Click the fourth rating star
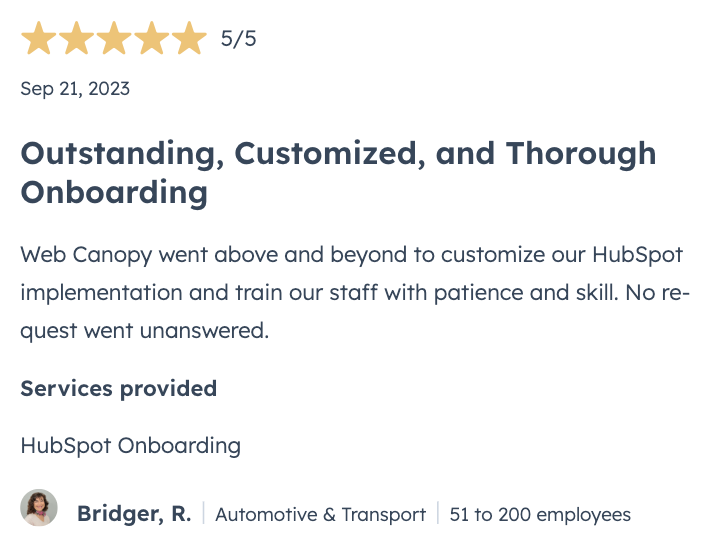 tap(152, 38)
